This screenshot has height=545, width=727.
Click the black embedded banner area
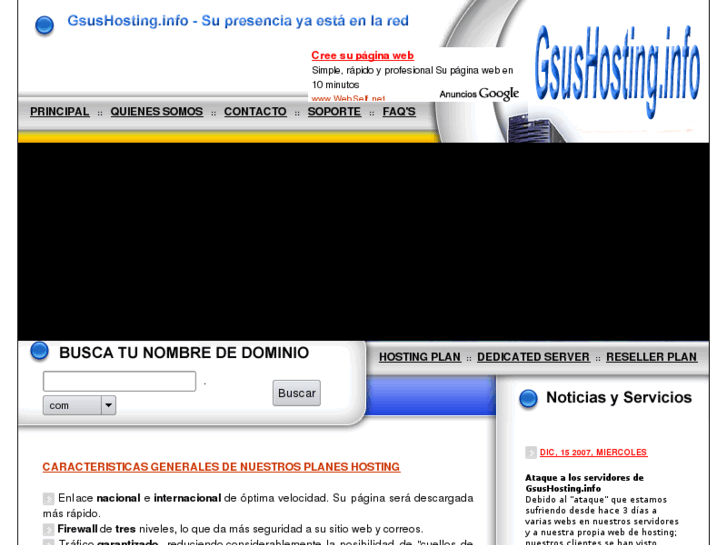click(364, 242)
